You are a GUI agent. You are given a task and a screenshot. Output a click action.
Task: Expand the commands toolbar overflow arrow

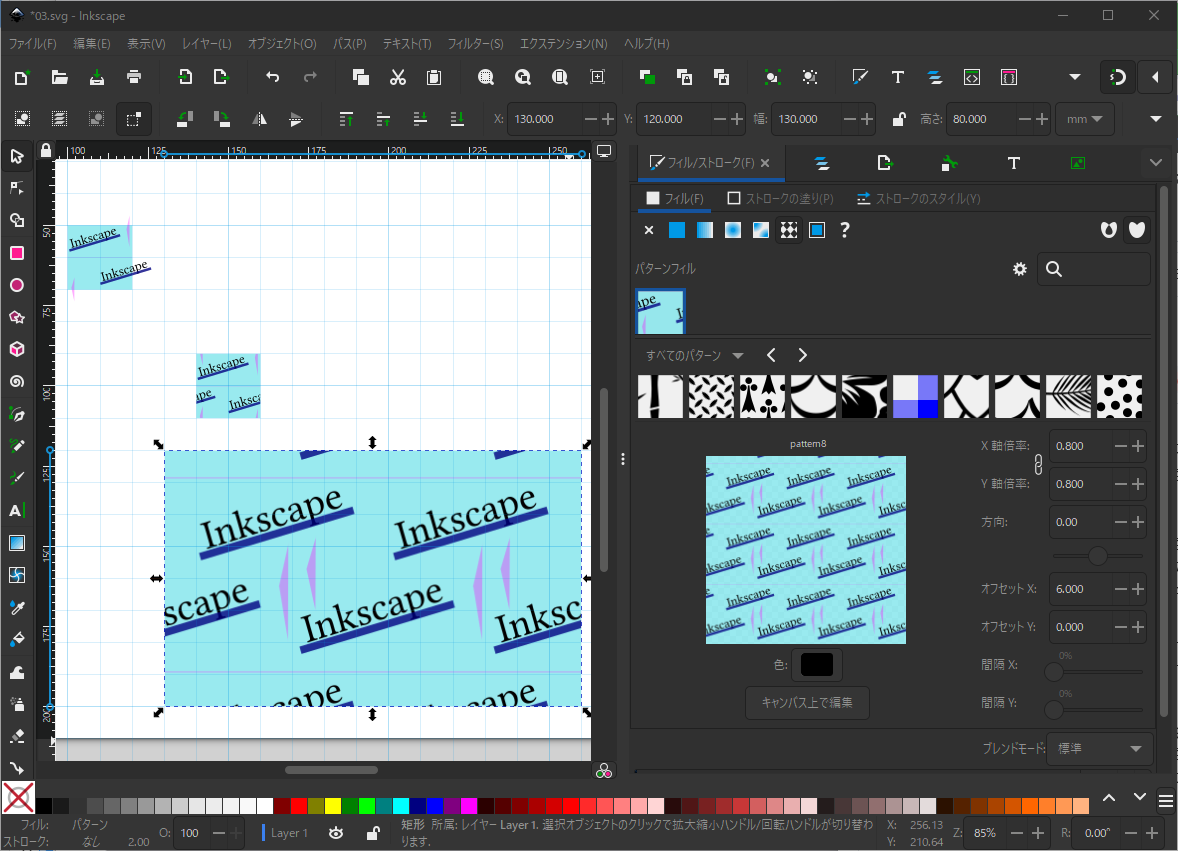pyautogui.click(x=1075, y=77)
